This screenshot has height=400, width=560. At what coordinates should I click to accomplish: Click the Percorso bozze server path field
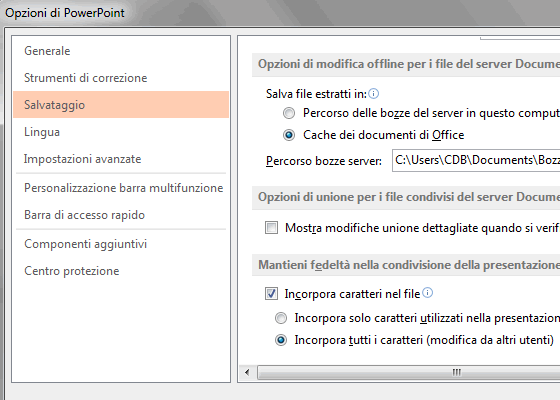[476, 160]
